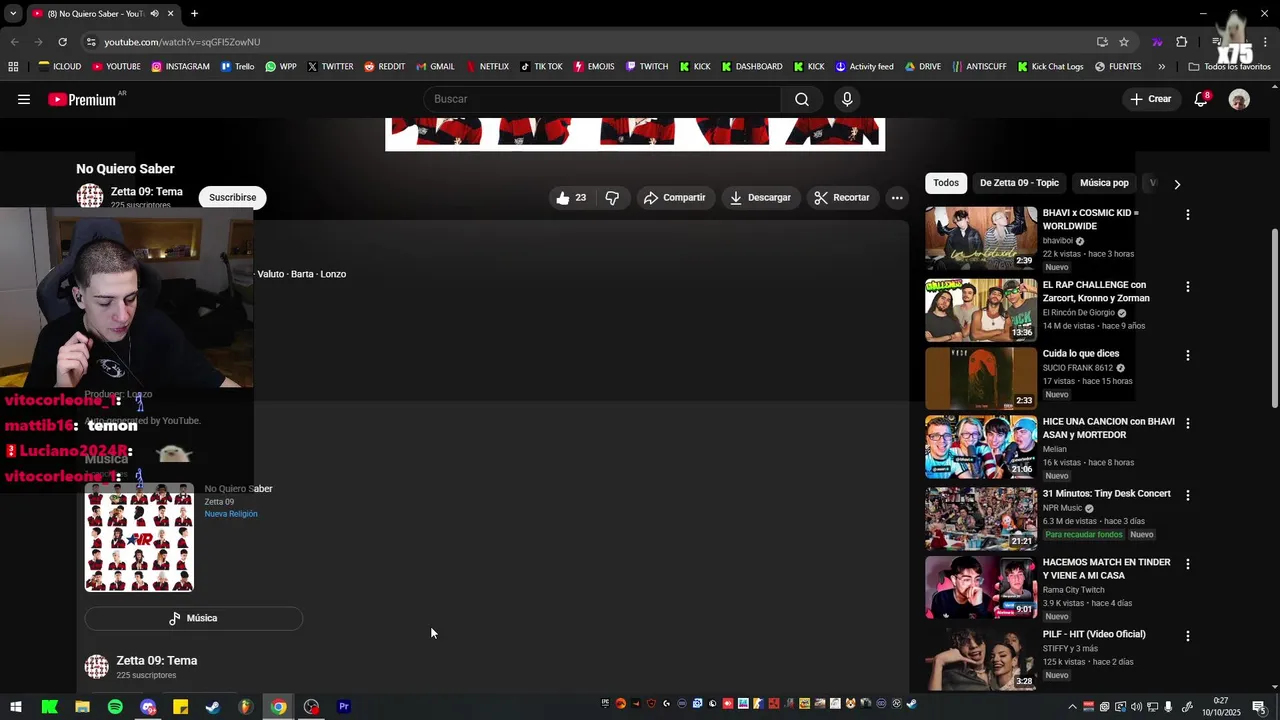Dislike the video with thumbs down
This screenshot has width=1280, height=720.
tap(612, 198)
